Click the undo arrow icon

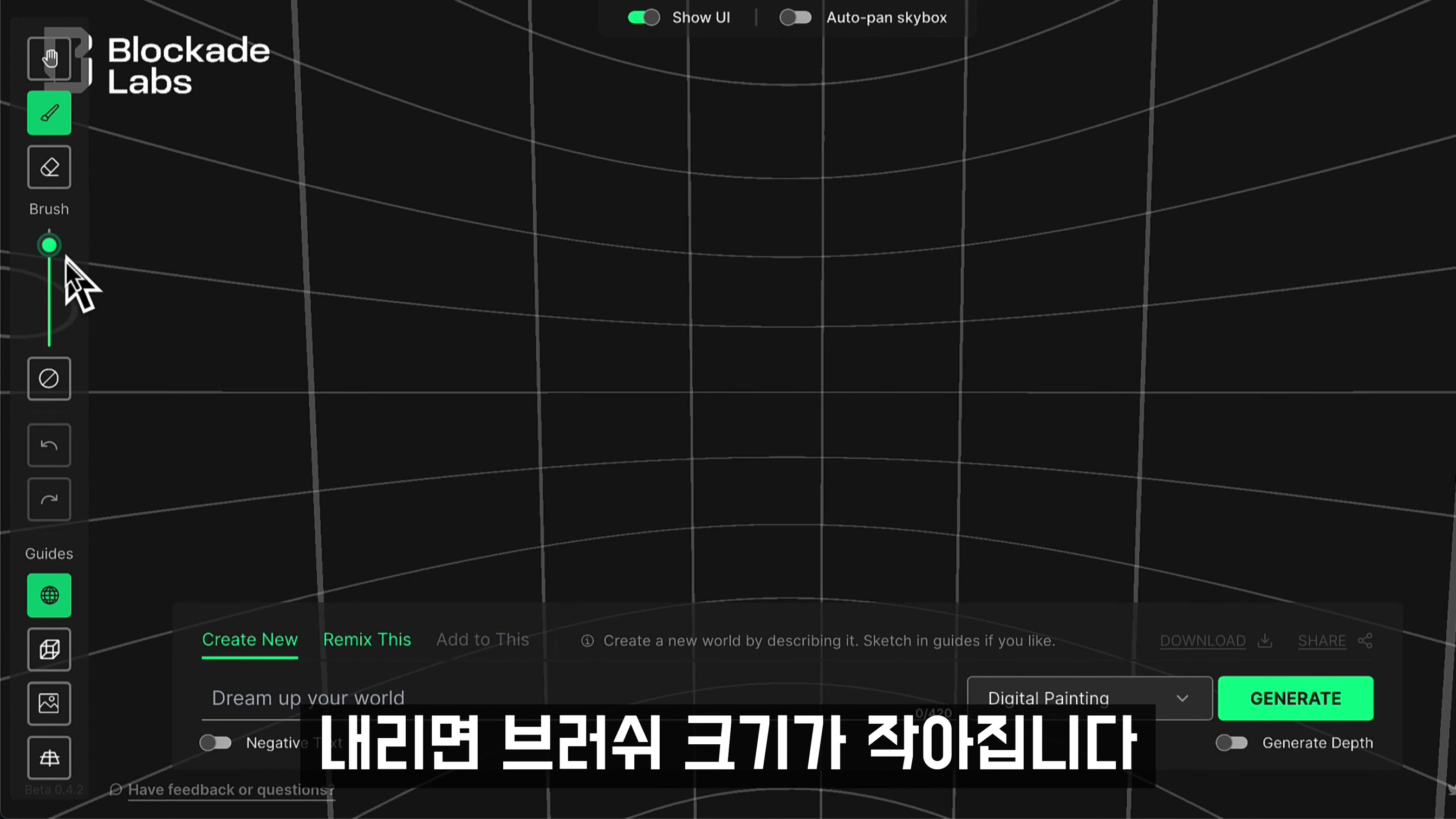(49, 445)
